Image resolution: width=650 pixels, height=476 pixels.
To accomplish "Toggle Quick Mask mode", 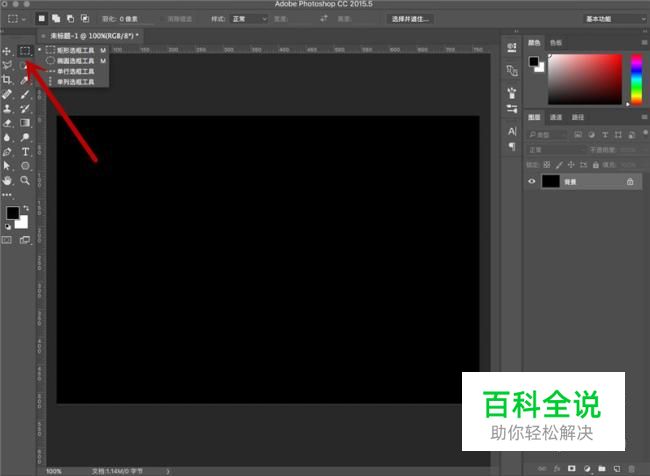I will click(7, 240).
